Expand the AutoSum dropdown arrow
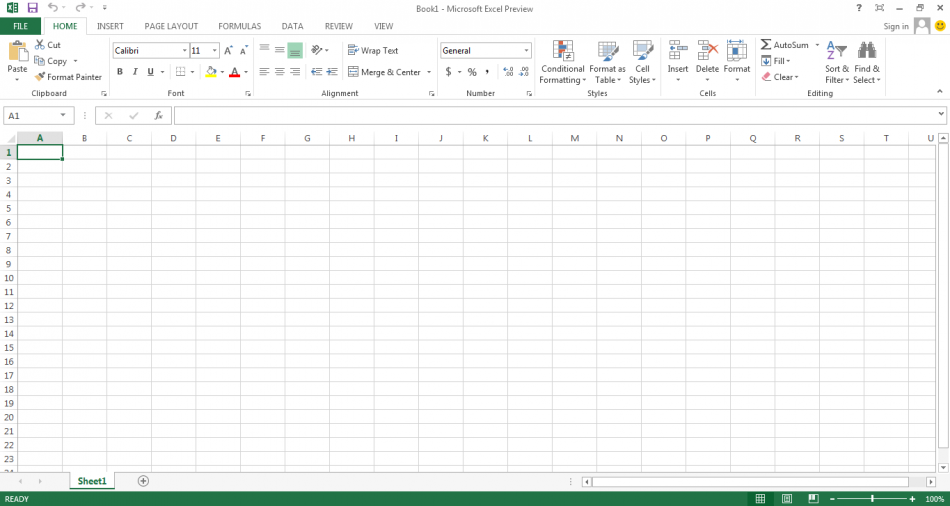 point(817,45)
